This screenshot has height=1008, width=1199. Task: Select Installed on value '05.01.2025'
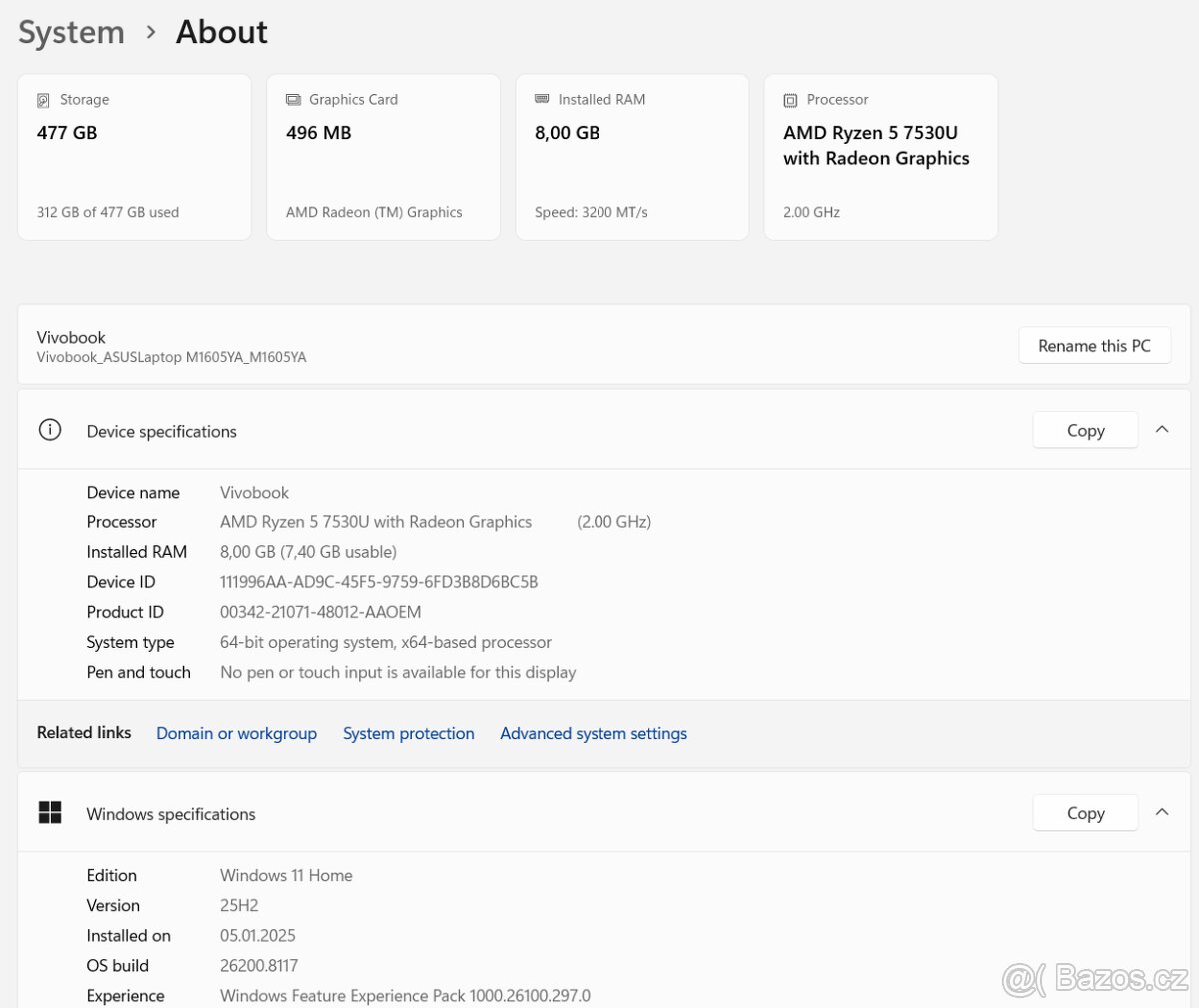[258, 935]
